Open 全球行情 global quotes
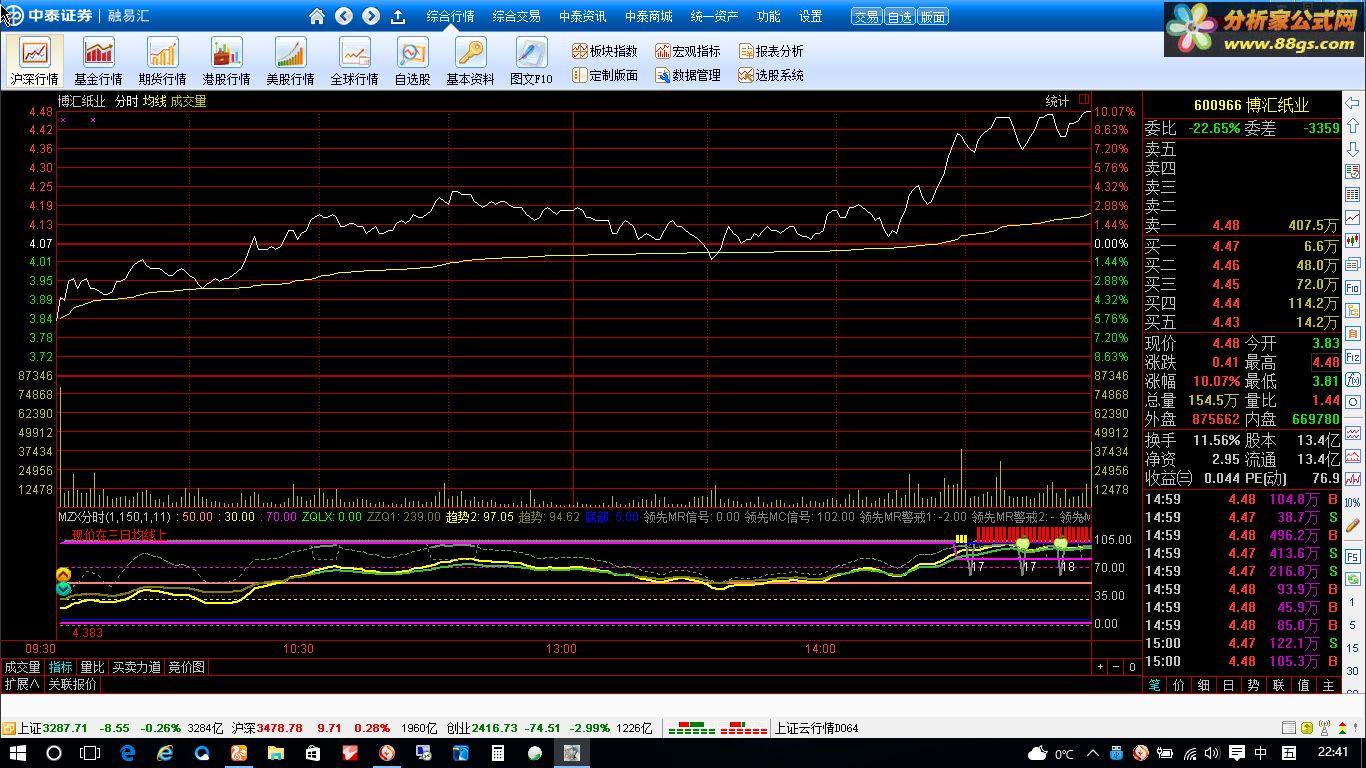Image resolution: width=1366 pixels, height=768 pixels. [354, 62]
